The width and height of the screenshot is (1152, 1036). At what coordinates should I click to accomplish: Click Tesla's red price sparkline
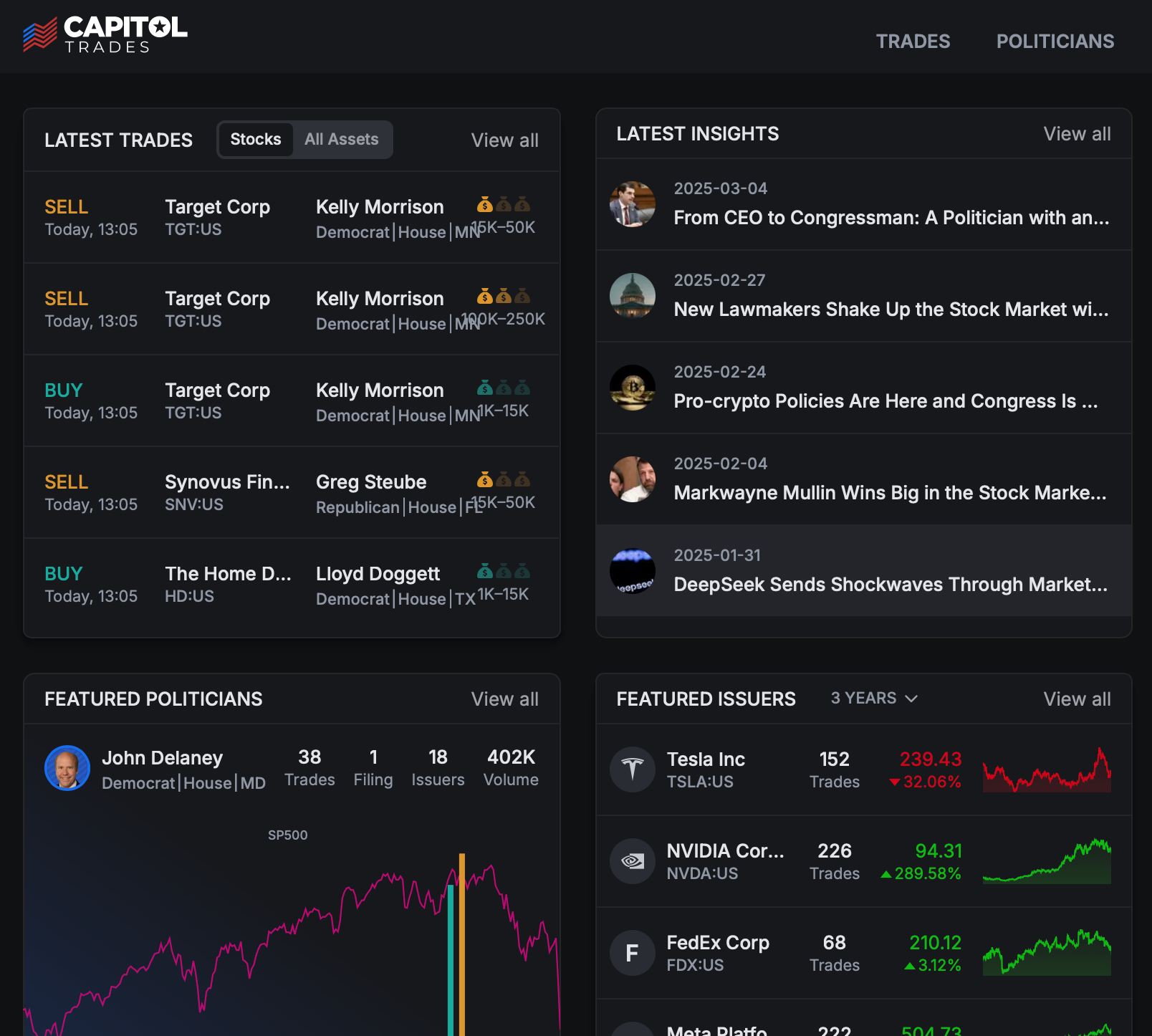coord(1047,769)
